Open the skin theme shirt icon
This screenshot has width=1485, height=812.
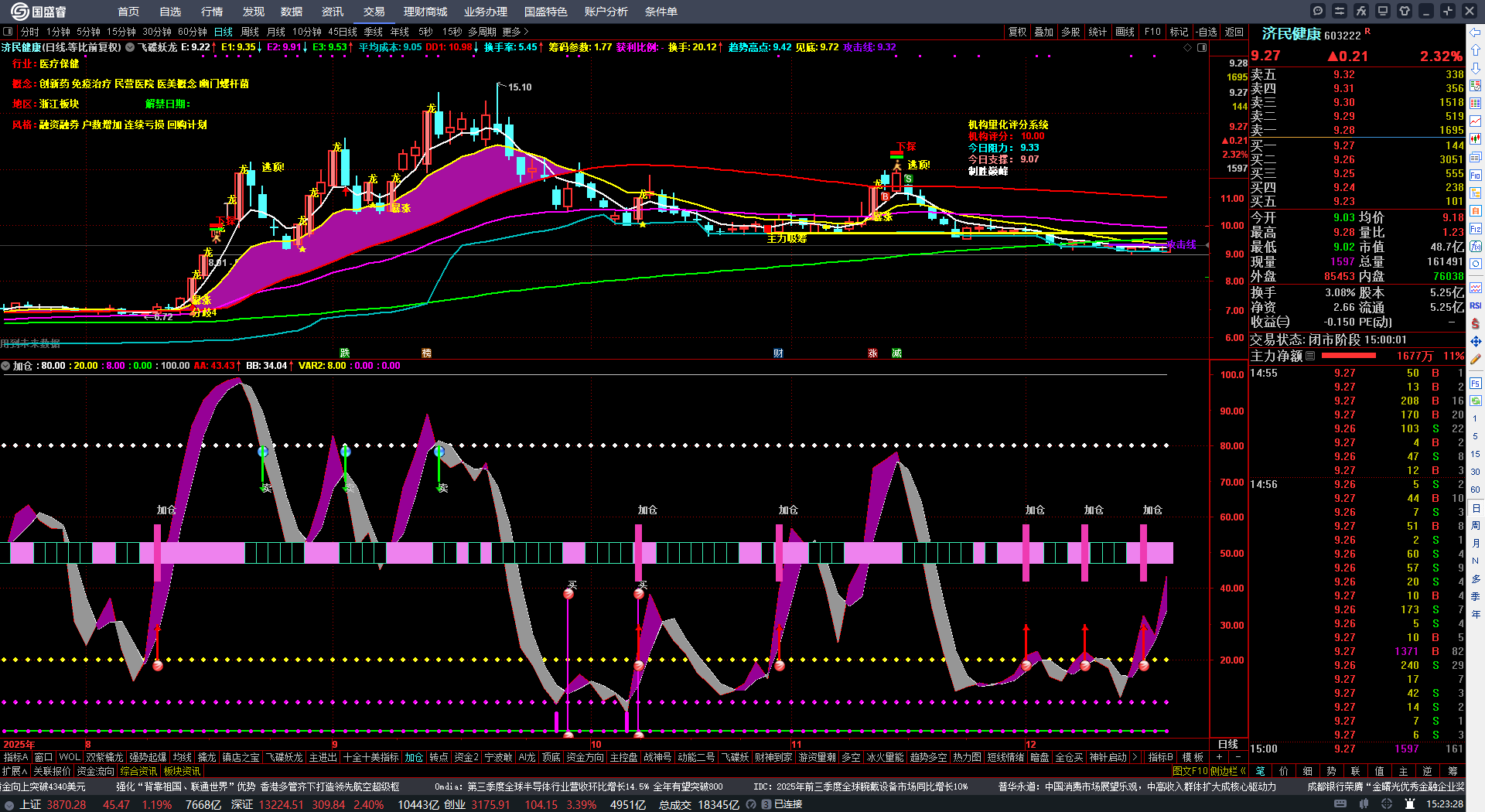[1405, 11]
